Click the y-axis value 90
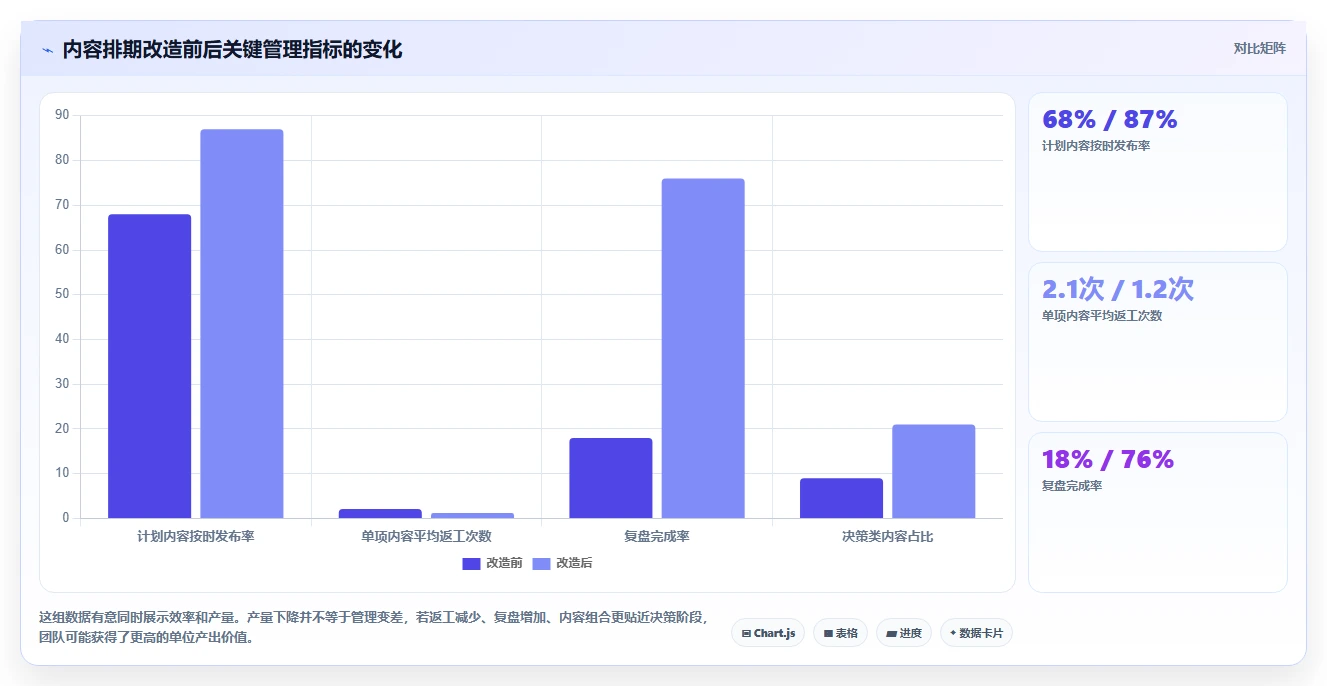Screen dimensions: 1327x686 point(62,115)
